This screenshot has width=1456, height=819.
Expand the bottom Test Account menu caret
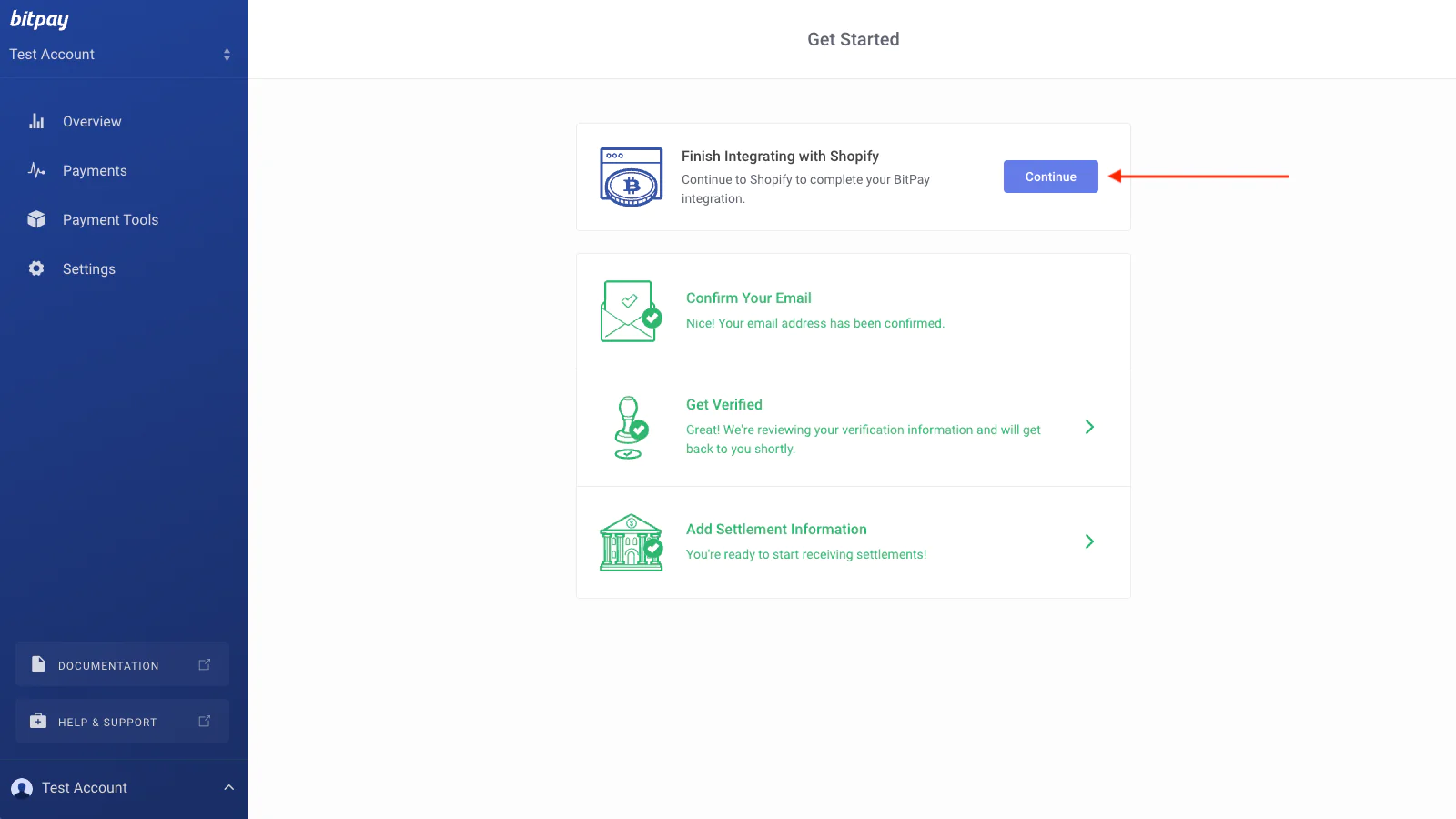[229, 788]
